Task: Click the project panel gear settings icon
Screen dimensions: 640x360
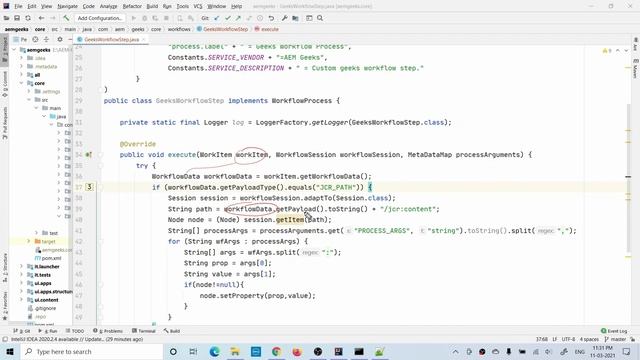Action: tap(60, 40)
